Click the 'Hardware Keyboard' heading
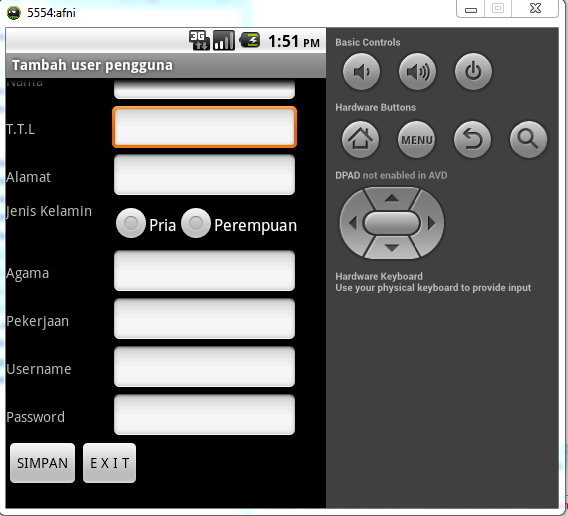Screen dimensions: 568x516 (379, 276)
